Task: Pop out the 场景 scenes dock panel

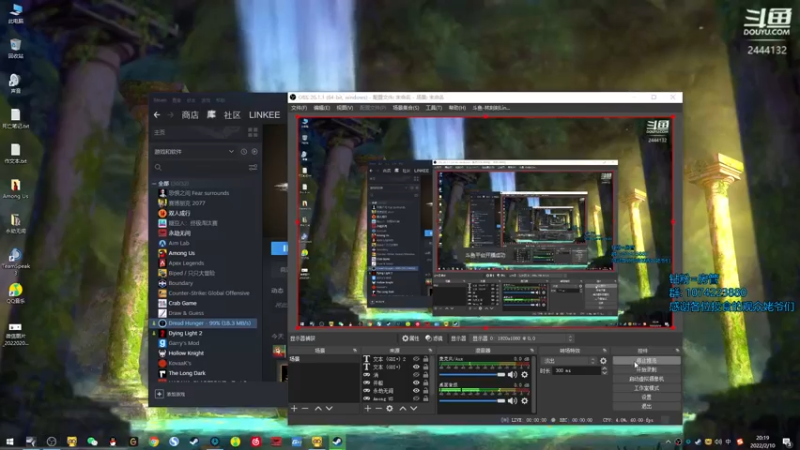Action: 355,351
